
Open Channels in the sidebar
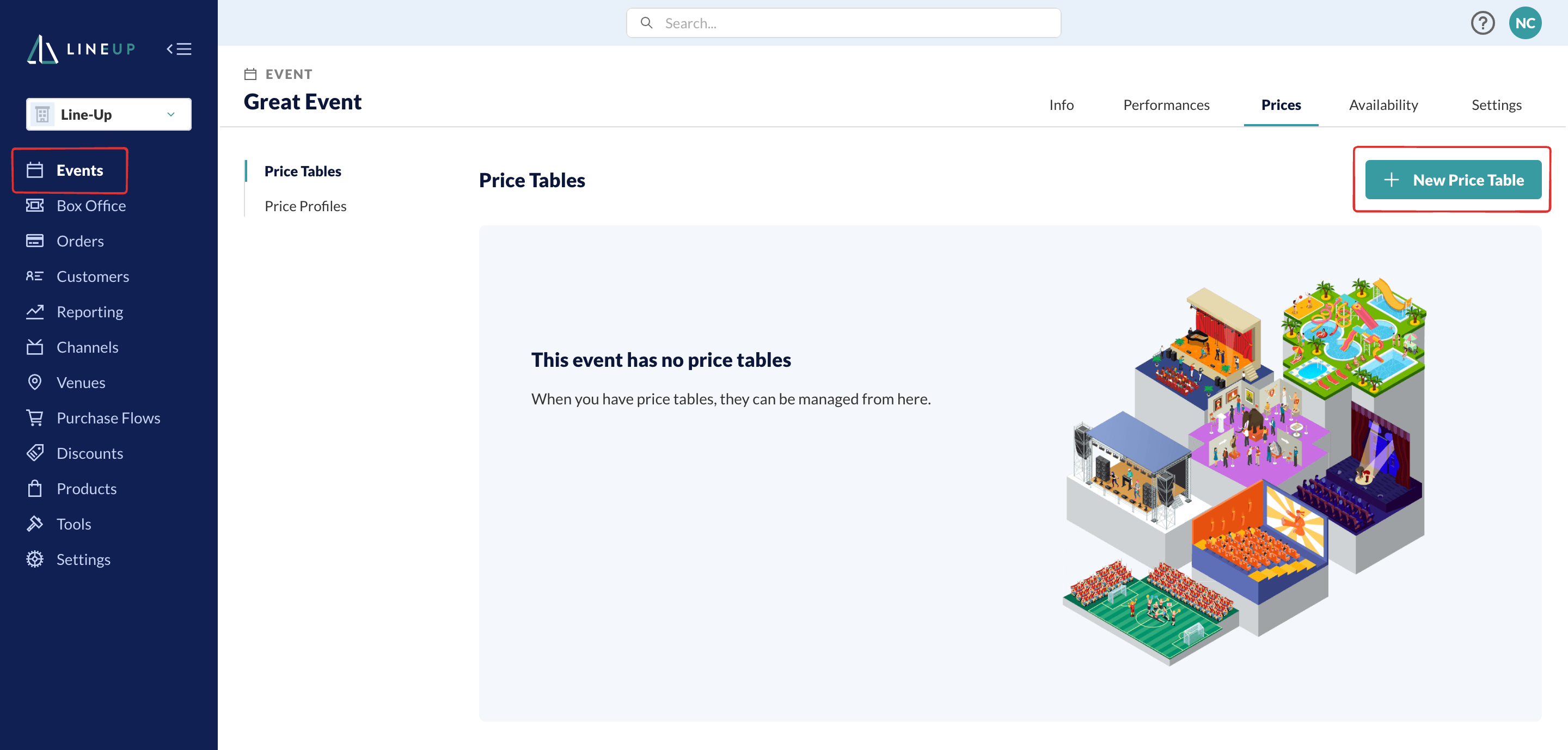click(x=72, y=347)
